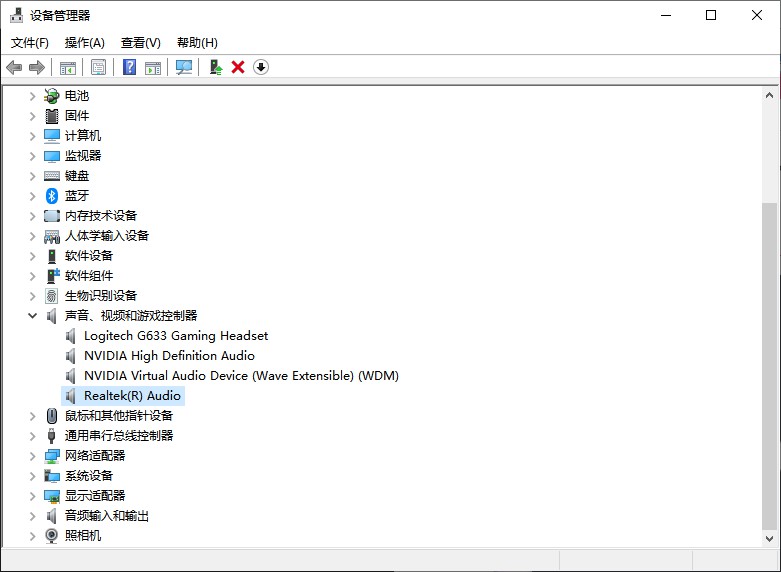The width and height of the screenshot is (781, 572).
Task: Toggle the console tree pane icon
Action: click(x=68, y=67)
